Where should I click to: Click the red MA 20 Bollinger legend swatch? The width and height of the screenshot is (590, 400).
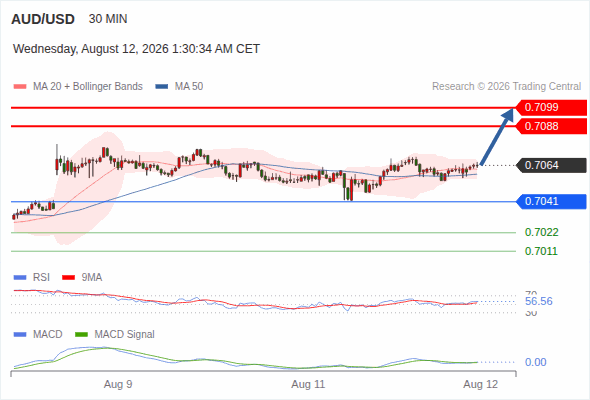20,87
